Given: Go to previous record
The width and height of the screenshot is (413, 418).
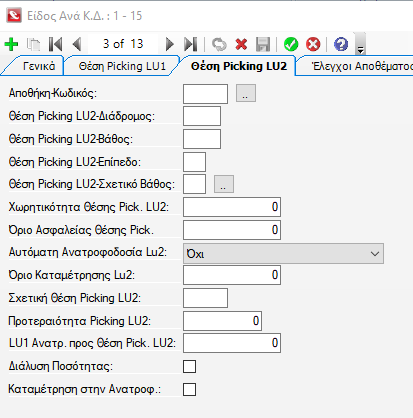Looking at the screenshot, I should [x=77, y=44].
